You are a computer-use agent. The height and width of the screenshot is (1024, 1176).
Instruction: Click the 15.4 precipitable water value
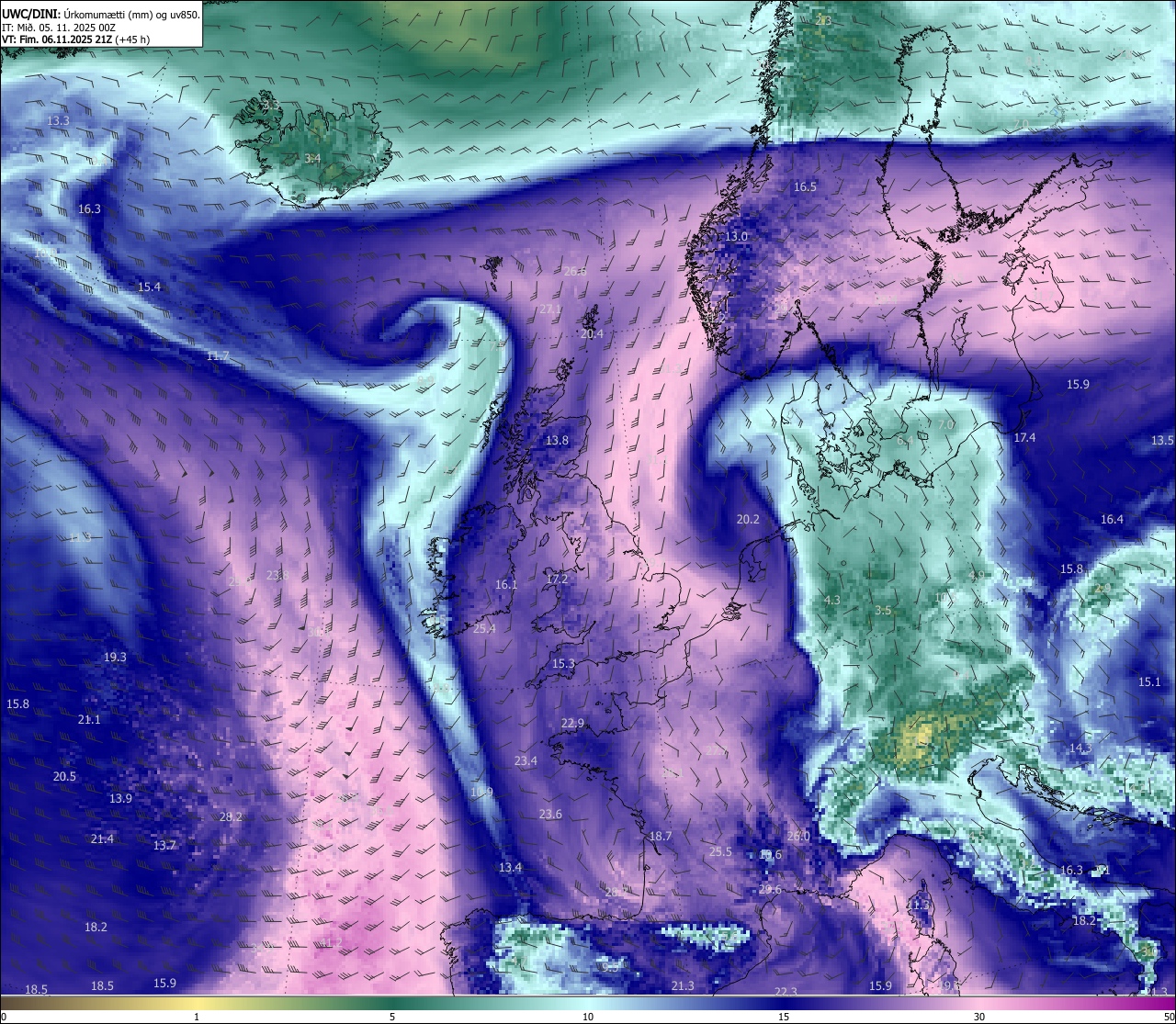(x=149, y=287)
